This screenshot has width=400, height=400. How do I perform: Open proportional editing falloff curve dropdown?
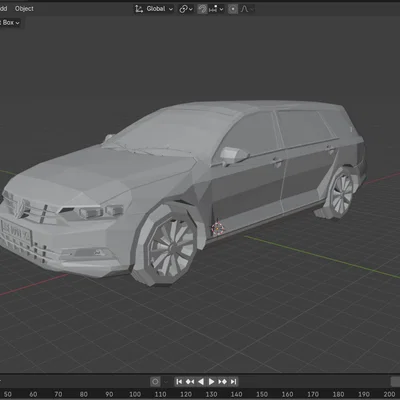[247, 9]
